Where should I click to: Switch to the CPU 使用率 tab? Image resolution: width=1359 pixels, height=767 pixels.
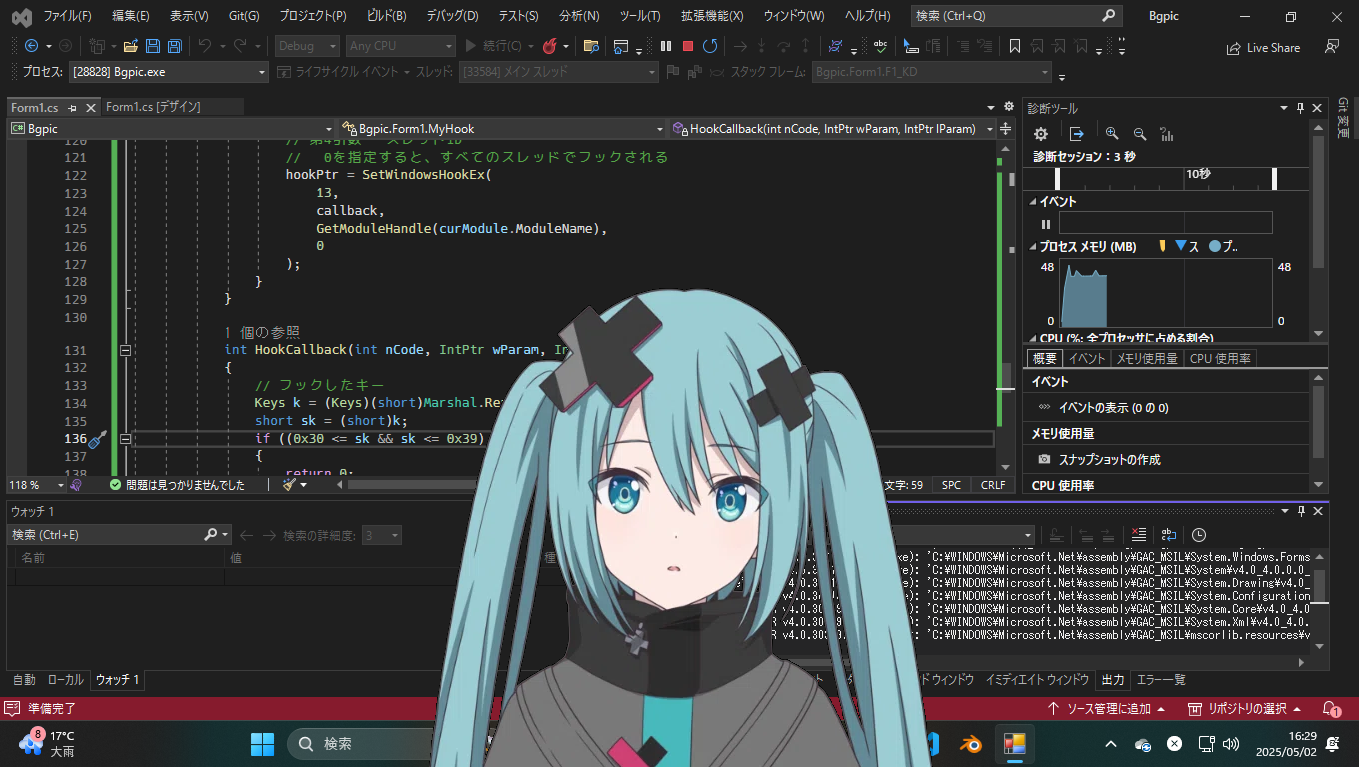click(x=1221, y=358)
